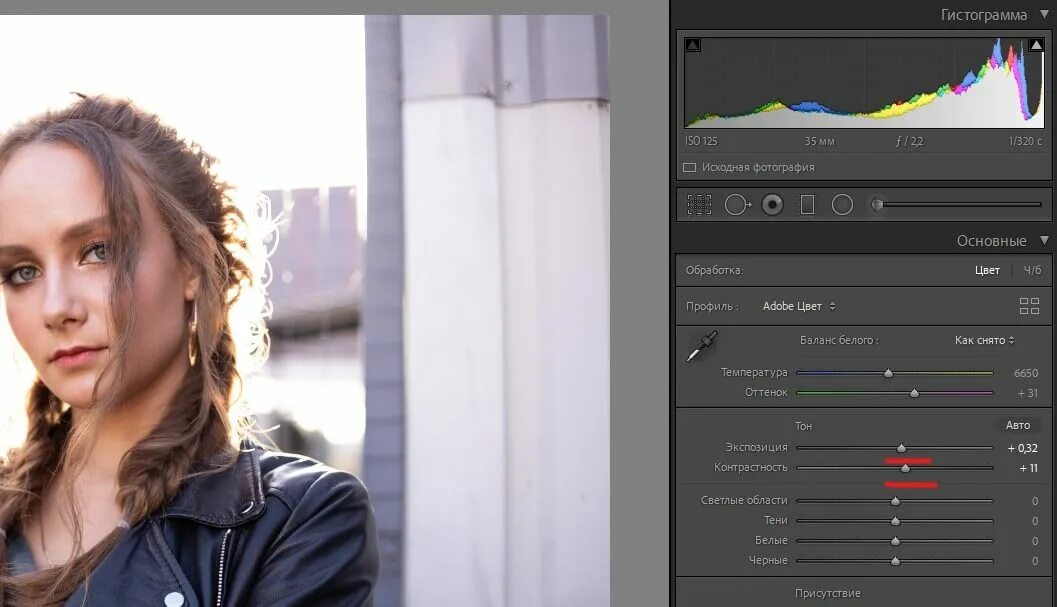Collapse the Гистограмма panel

pos(1044,14)
